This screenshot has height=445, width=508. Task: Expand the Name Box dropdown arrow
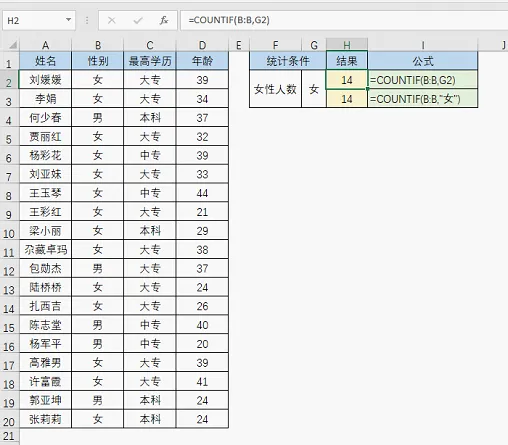[68, 20]
